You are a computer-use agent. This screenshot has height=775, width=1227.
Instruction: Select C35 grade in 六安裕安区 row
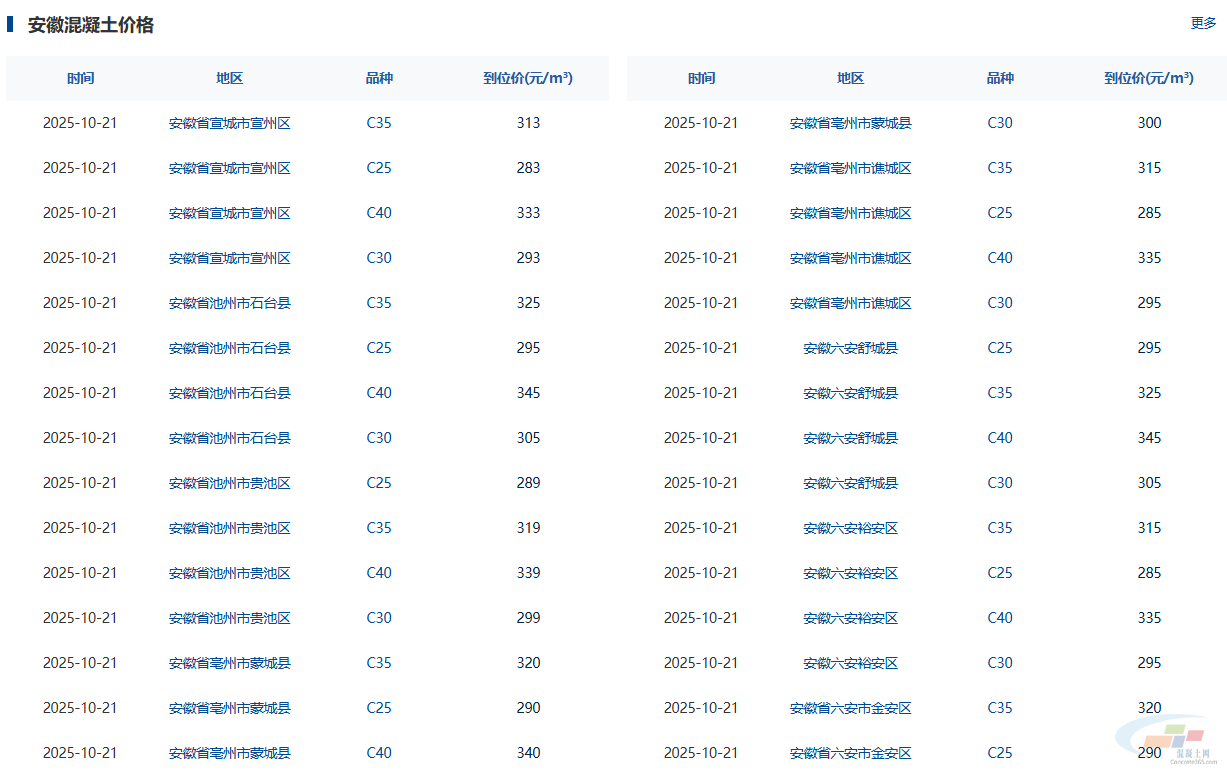pos(1000,528)
